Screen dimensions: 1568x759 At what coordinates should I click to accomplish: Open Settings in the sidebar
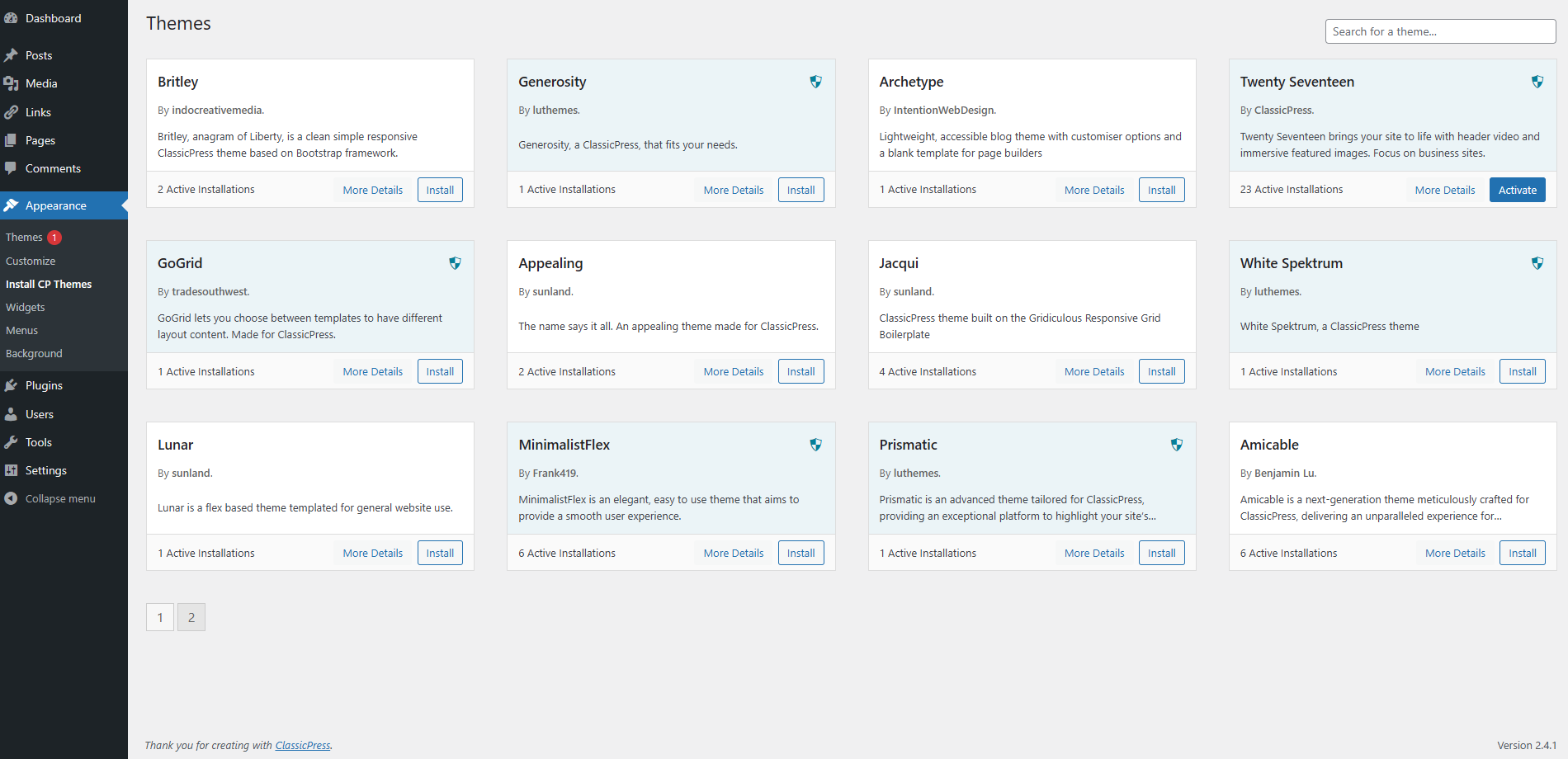click(64, 470)
